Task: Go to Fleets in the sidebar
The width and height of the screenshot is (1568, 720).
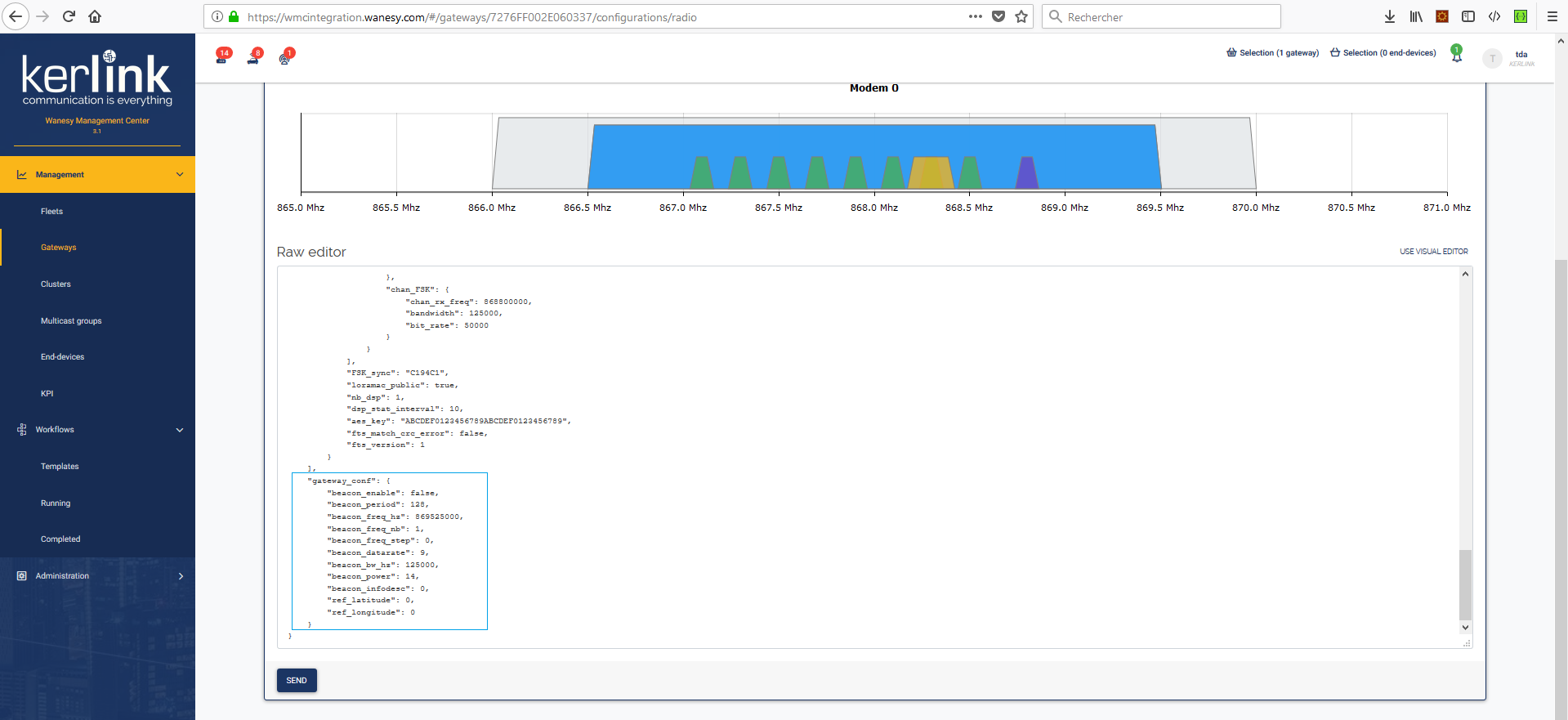Action: coord(52,212)
